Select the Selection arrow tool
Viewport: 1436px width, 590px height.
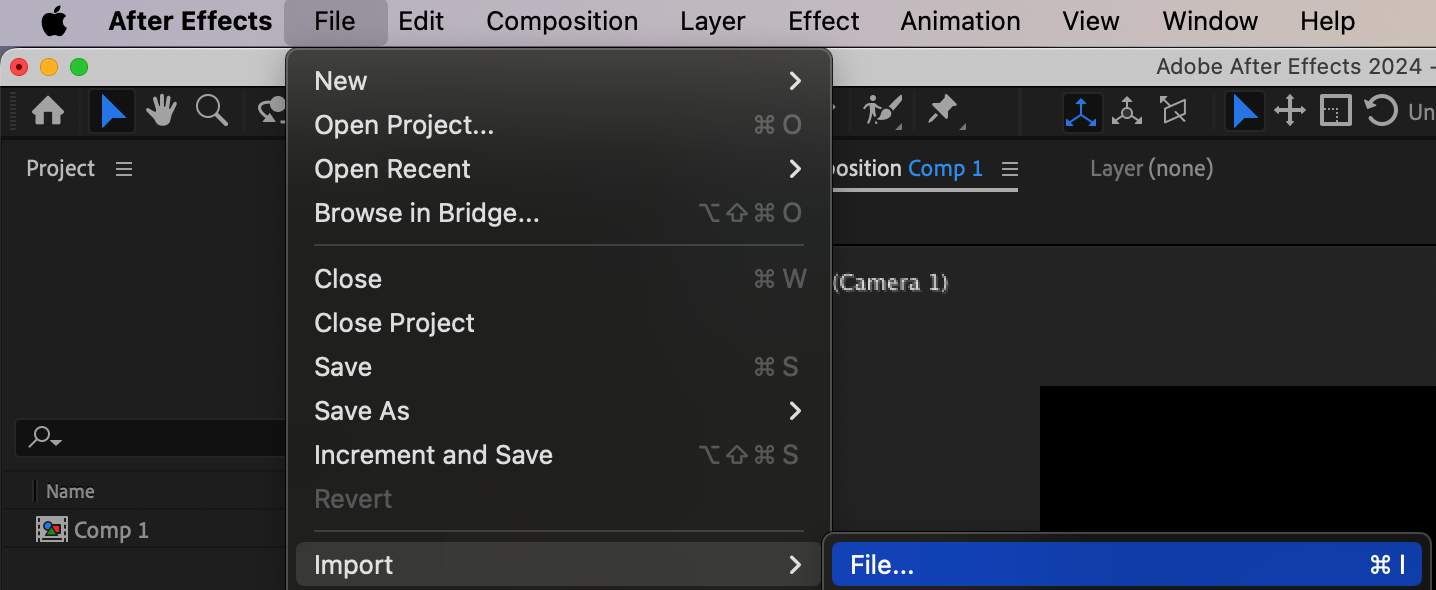[x=112, y=111]
